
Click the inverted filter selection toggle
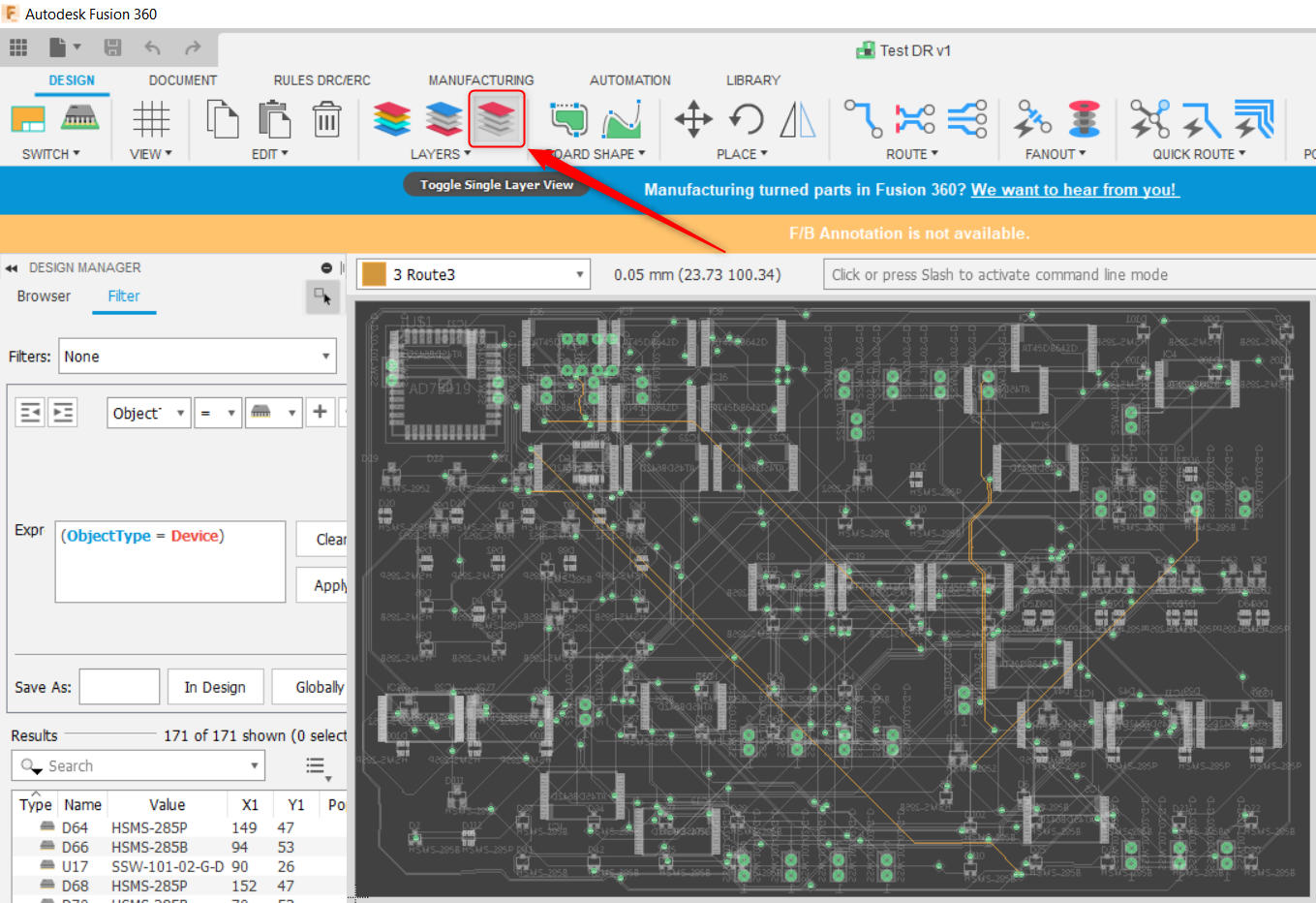point(62,411)
